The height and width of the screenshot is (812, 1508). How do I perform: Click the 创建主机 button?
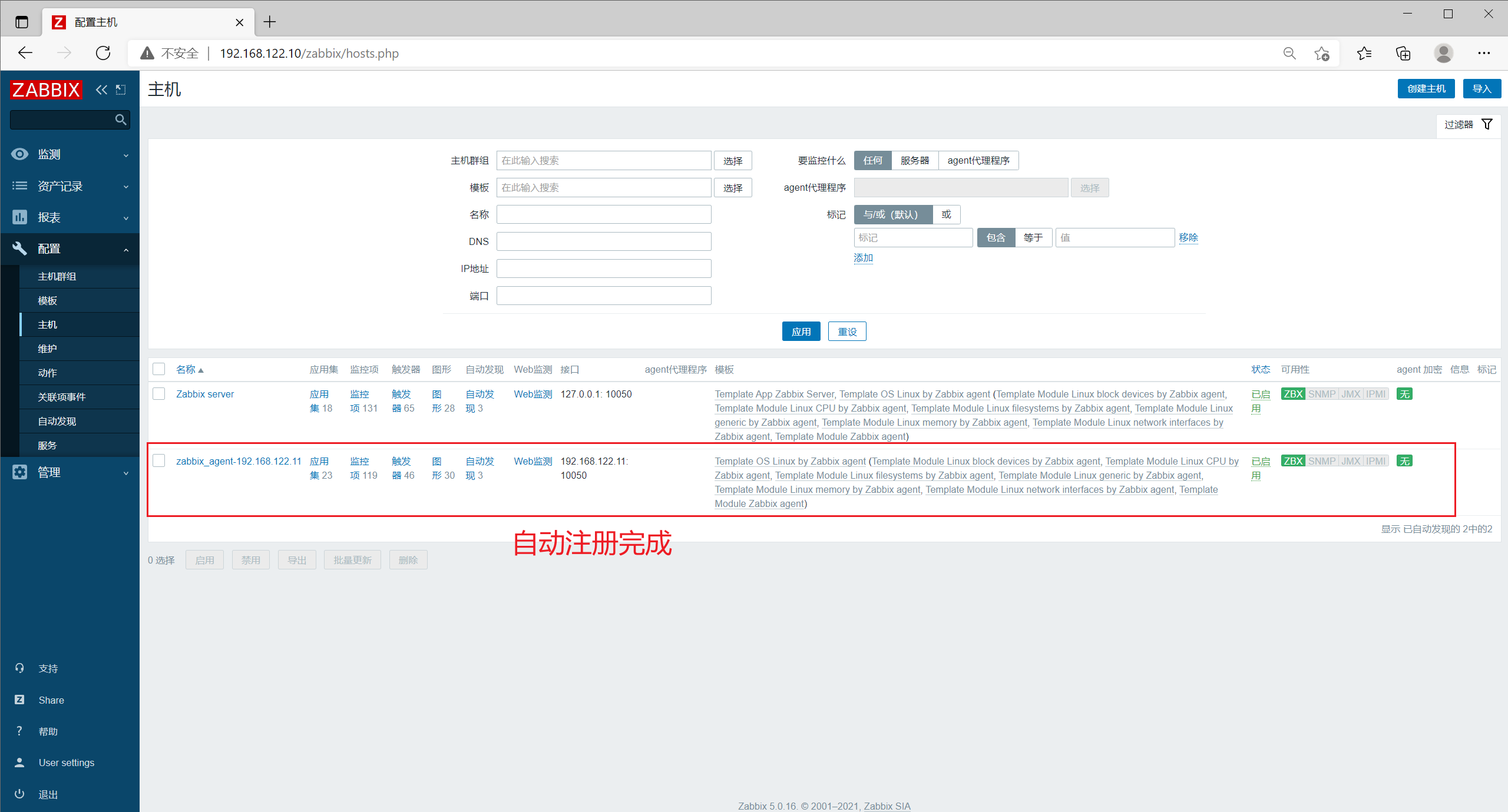tap(1426, 89)
